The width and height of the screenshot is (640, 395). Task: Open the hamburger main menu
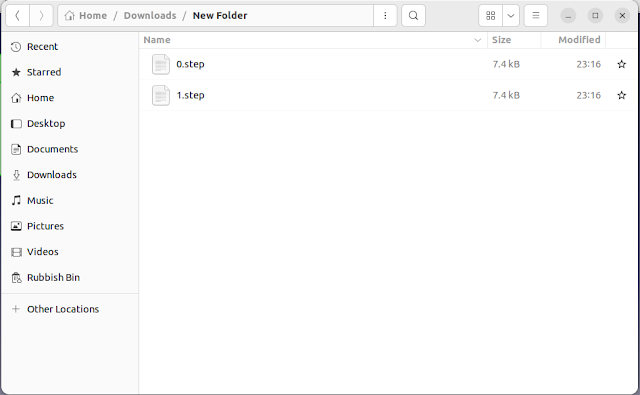536,16
